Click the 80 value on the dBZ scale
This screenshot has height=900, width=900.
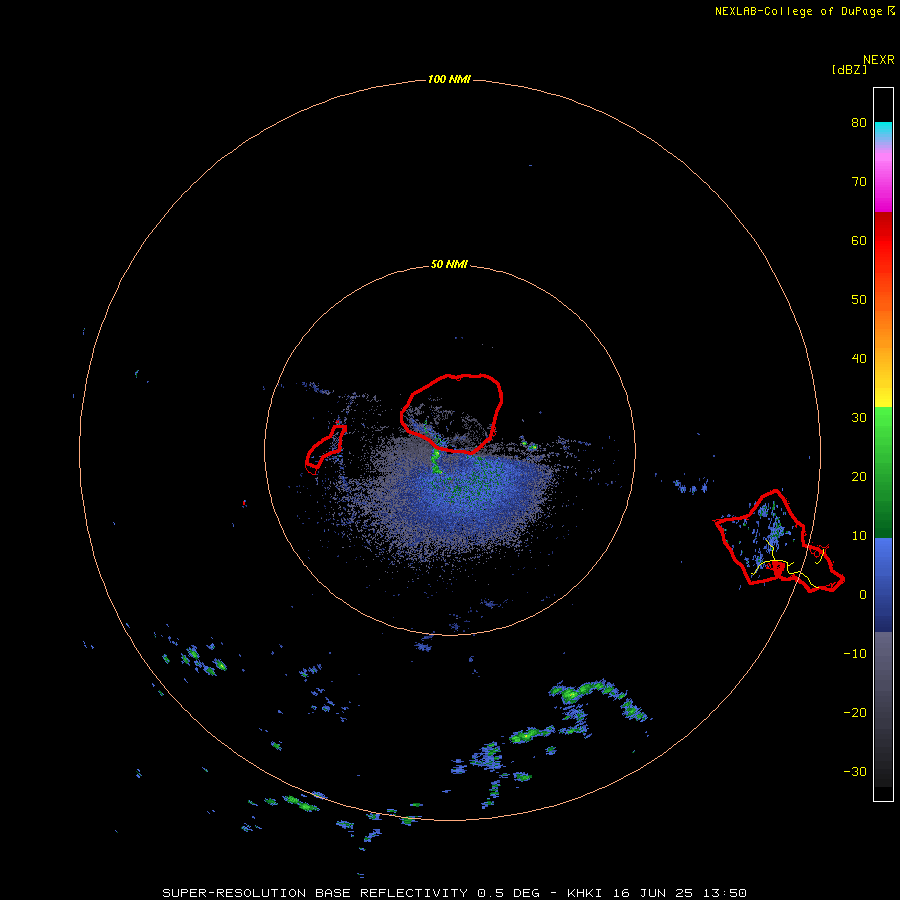pyautogui.click(x=859, y=123)
